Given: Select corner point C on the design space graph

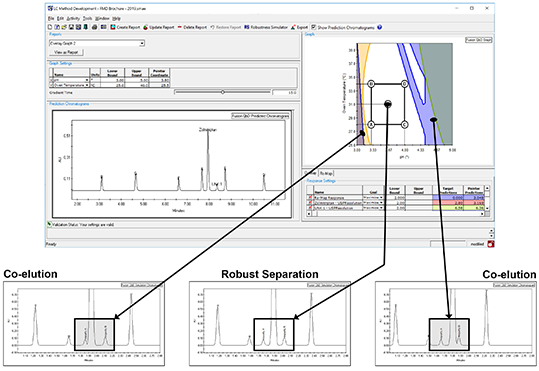Looking at the screenshot, I should point(405,124).
